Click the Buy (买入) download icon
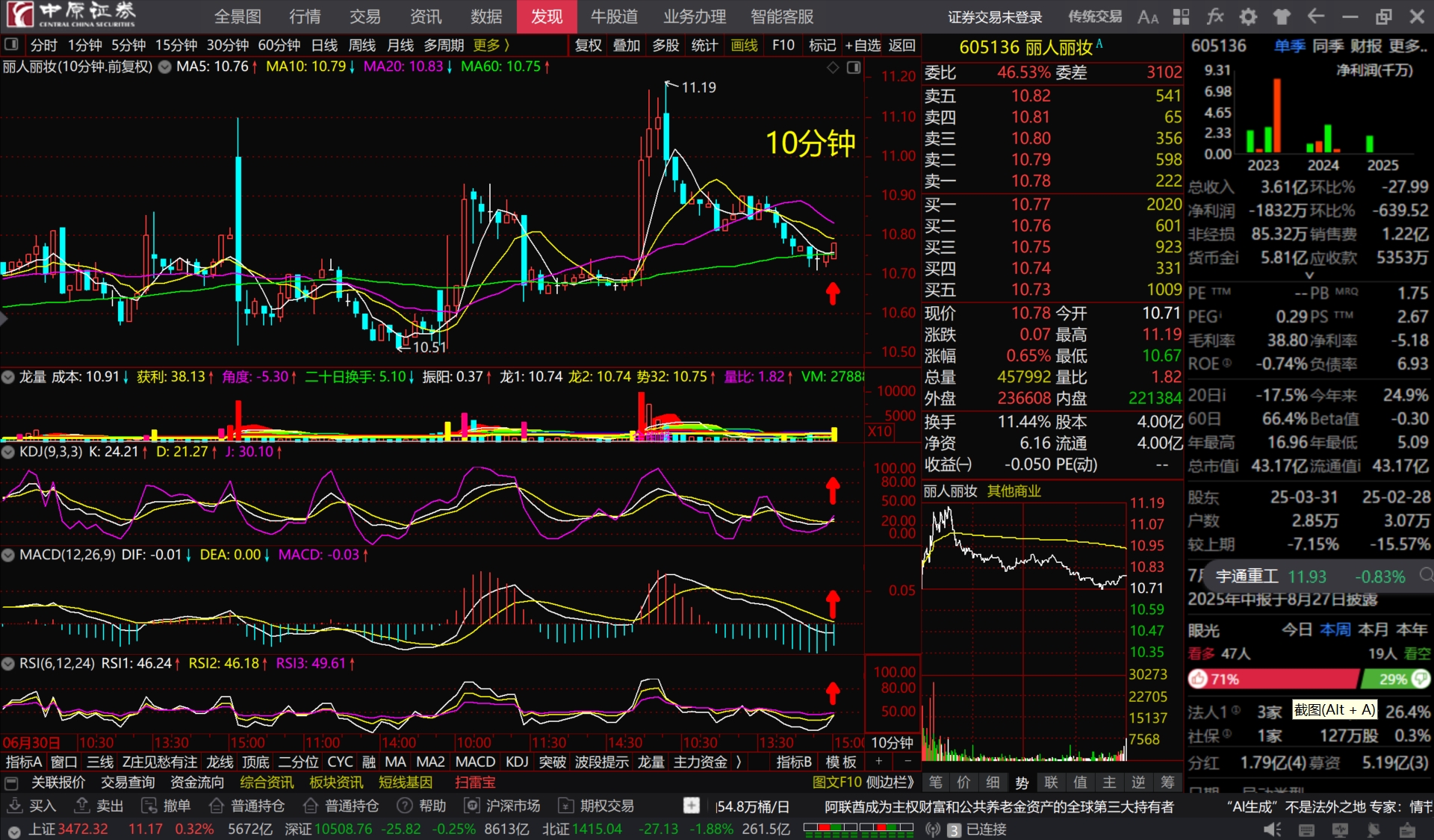1434x840 pixels. pyautogui.click(x=14, y=806)
